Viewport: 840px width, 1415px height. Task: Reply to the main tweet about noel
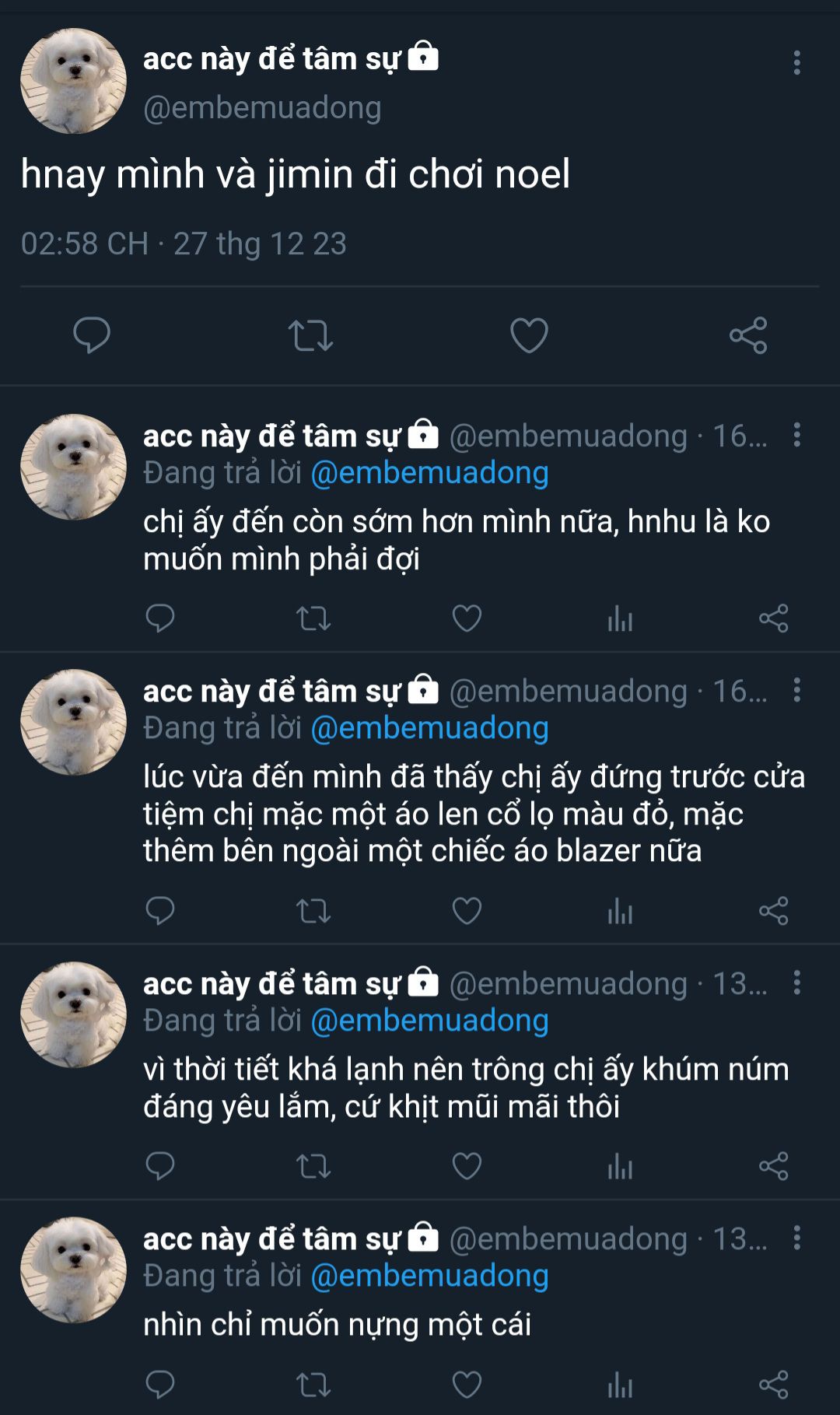click(92, 335)
